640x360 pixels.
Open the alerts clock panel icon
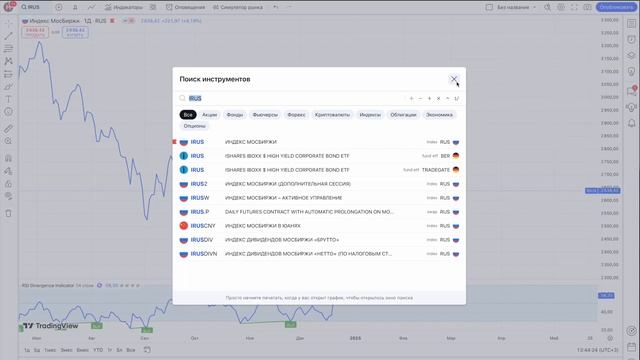tap(631, 39)
